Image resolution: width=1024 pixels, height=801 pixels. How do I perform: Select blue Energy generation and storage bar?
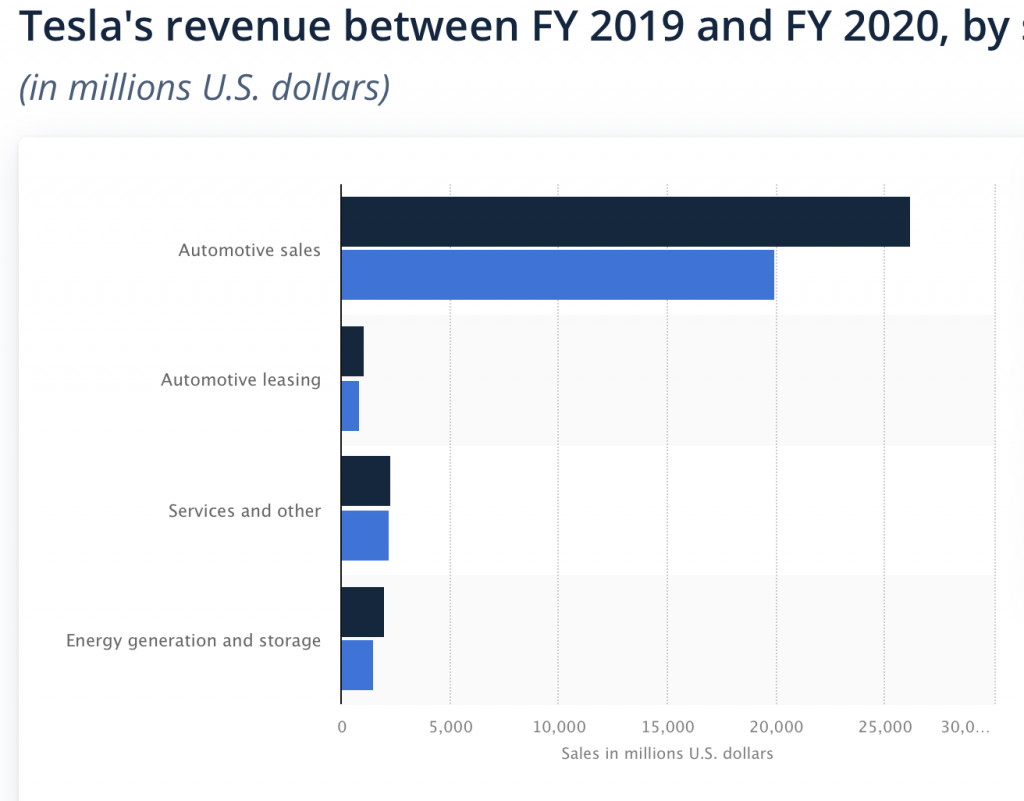click(x=357, y=665)
